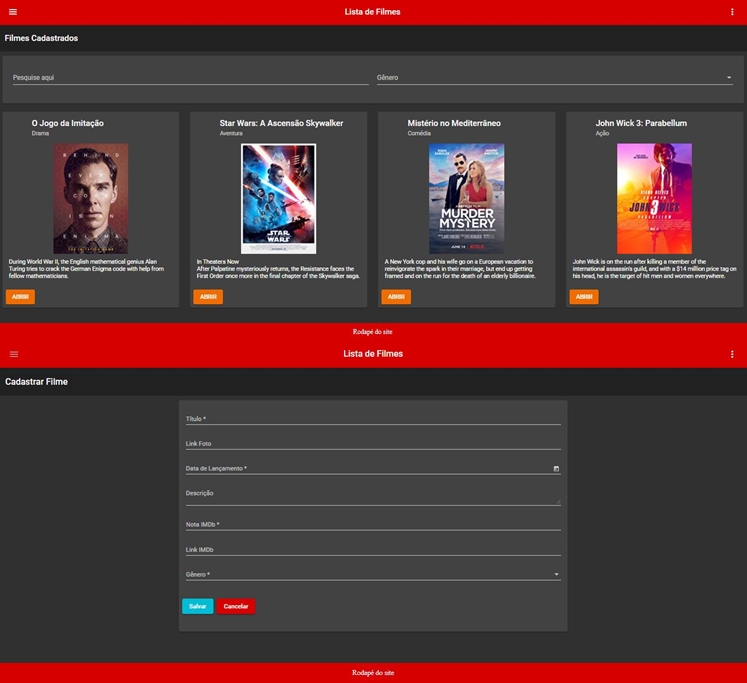The image size is (747, 683).
Task: Click the Murder Mystery poster image
Action: pyautogui.click(x=466, y=199)
